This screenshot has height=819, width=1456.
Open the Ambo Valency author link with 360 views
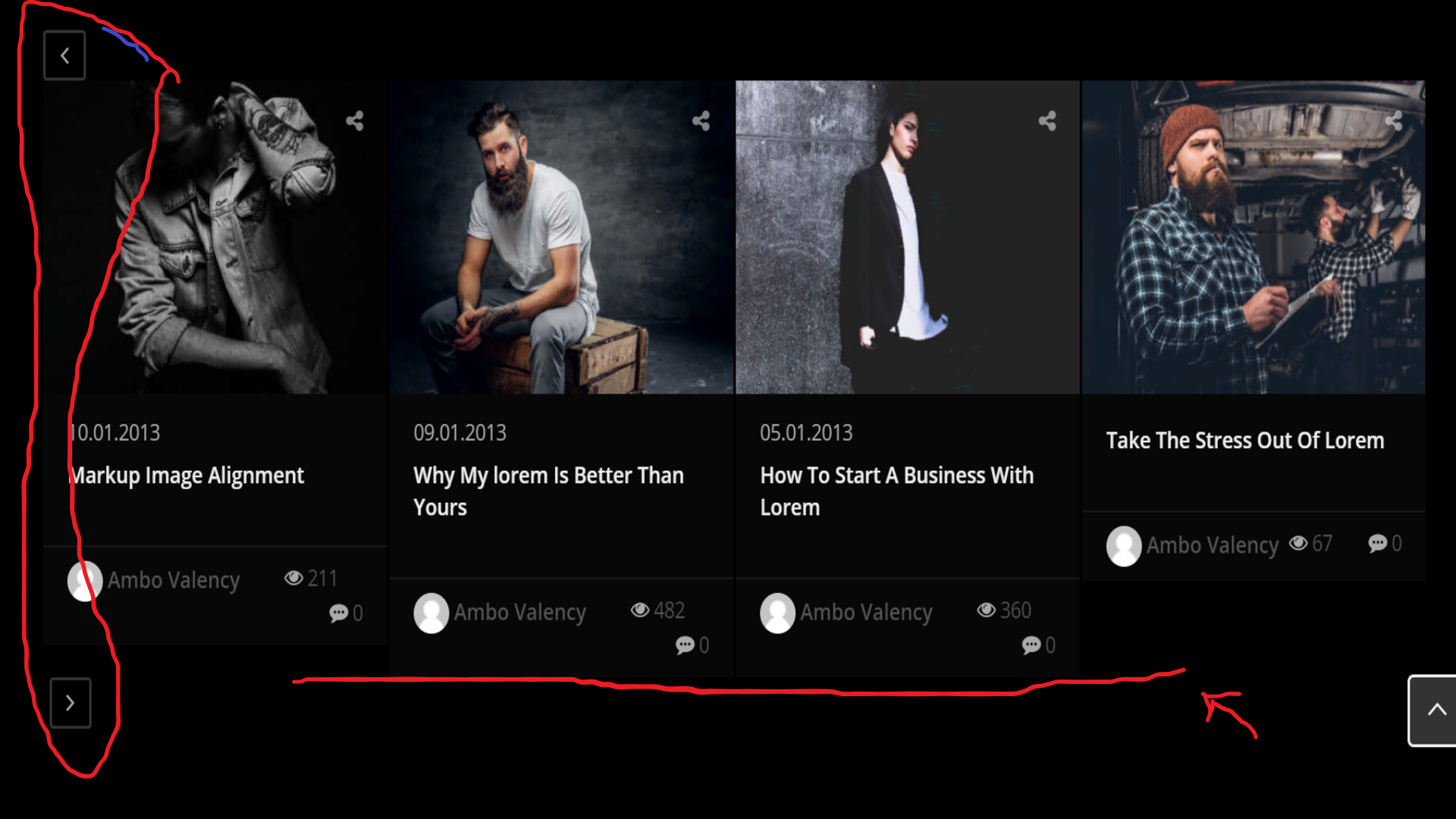866,613
